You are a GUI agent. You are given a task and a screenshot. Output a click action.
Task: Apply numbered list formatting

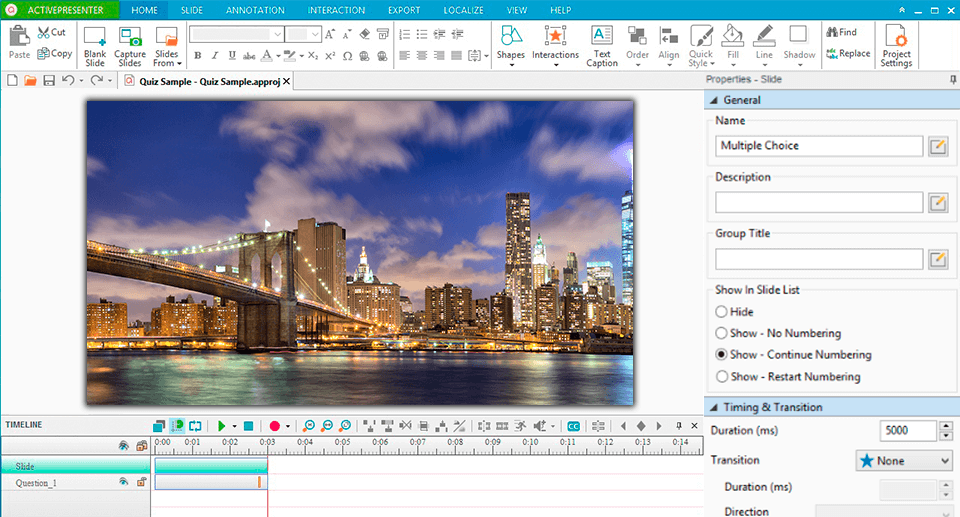click(405, 34)
